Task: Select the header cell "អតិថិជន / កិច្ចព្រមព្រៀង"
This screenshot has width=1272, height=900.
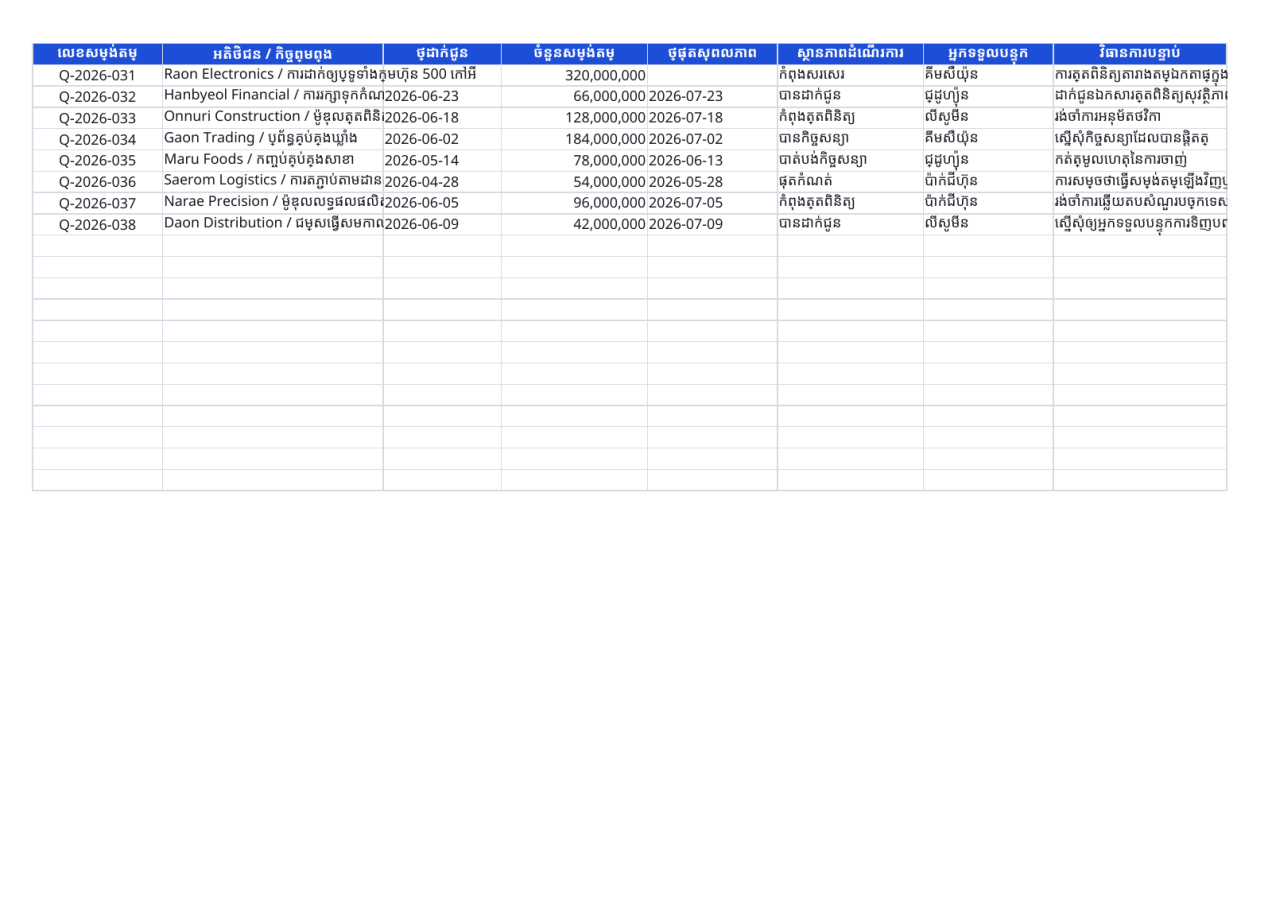Action: pyautogui.click(x=272, y=53)
